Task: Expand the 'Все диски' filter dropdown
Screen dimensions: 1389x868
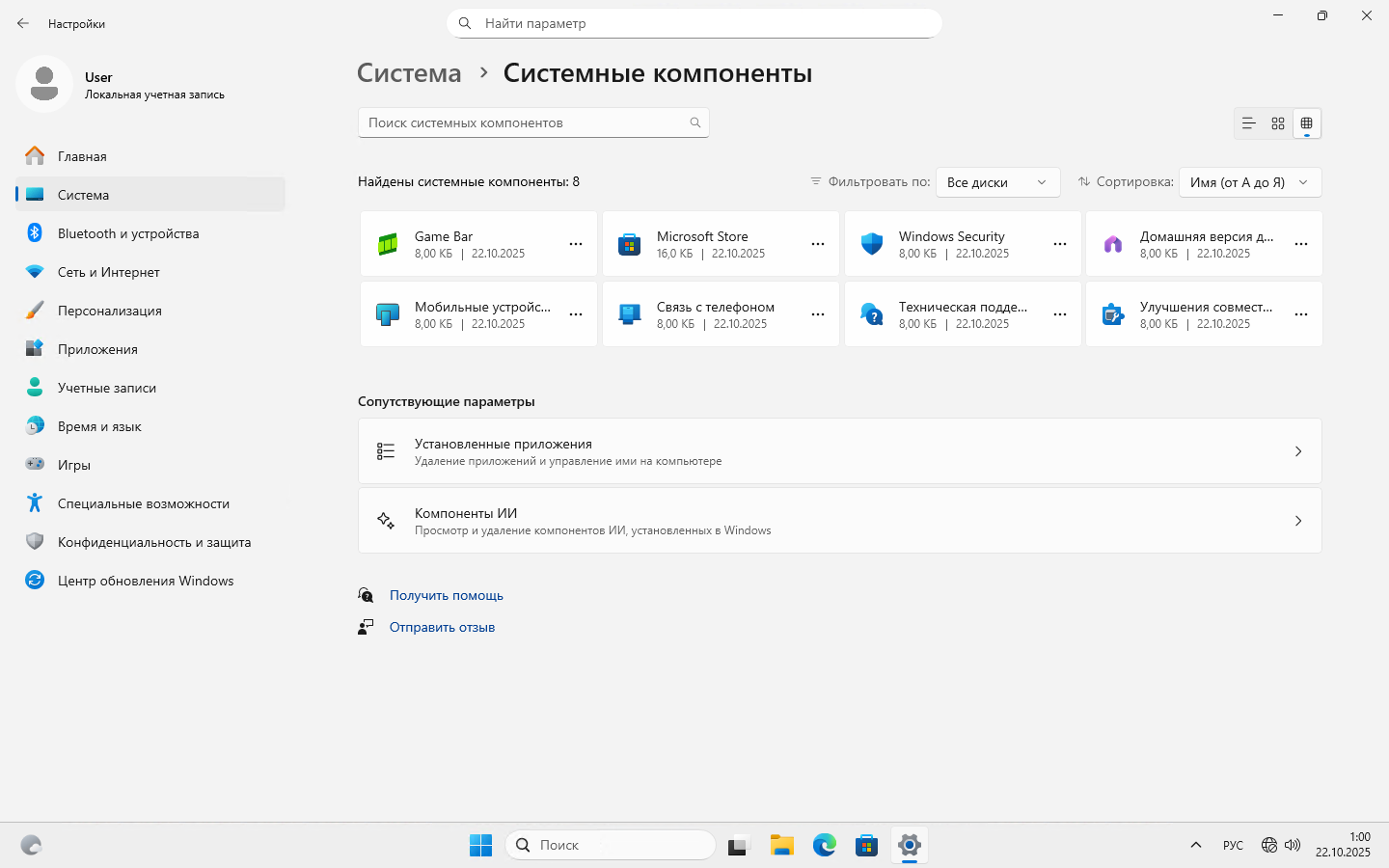Action: (x=997, y=182)
